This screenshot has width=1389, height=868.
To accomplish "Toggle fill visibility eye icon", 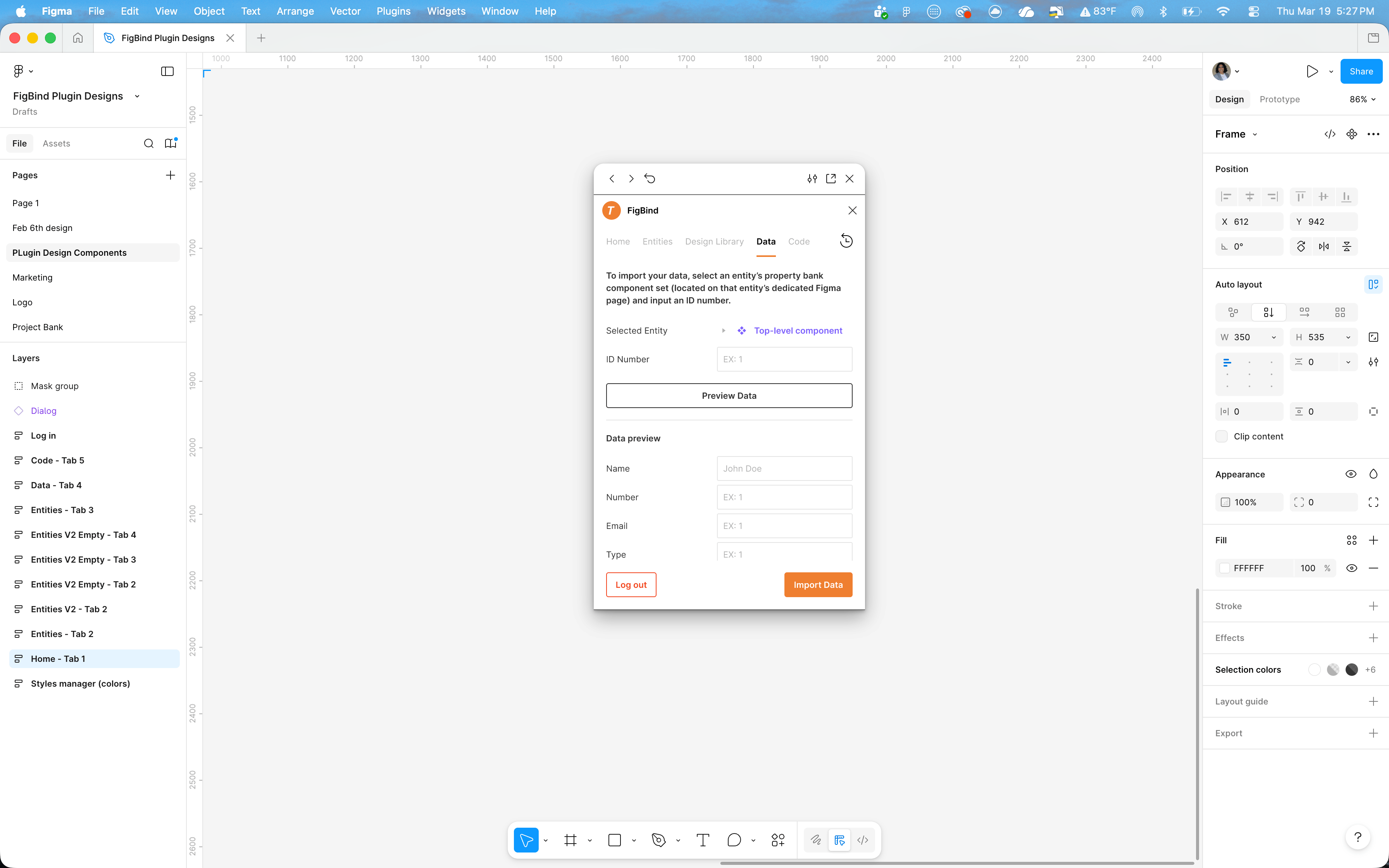I will 1352,568.
